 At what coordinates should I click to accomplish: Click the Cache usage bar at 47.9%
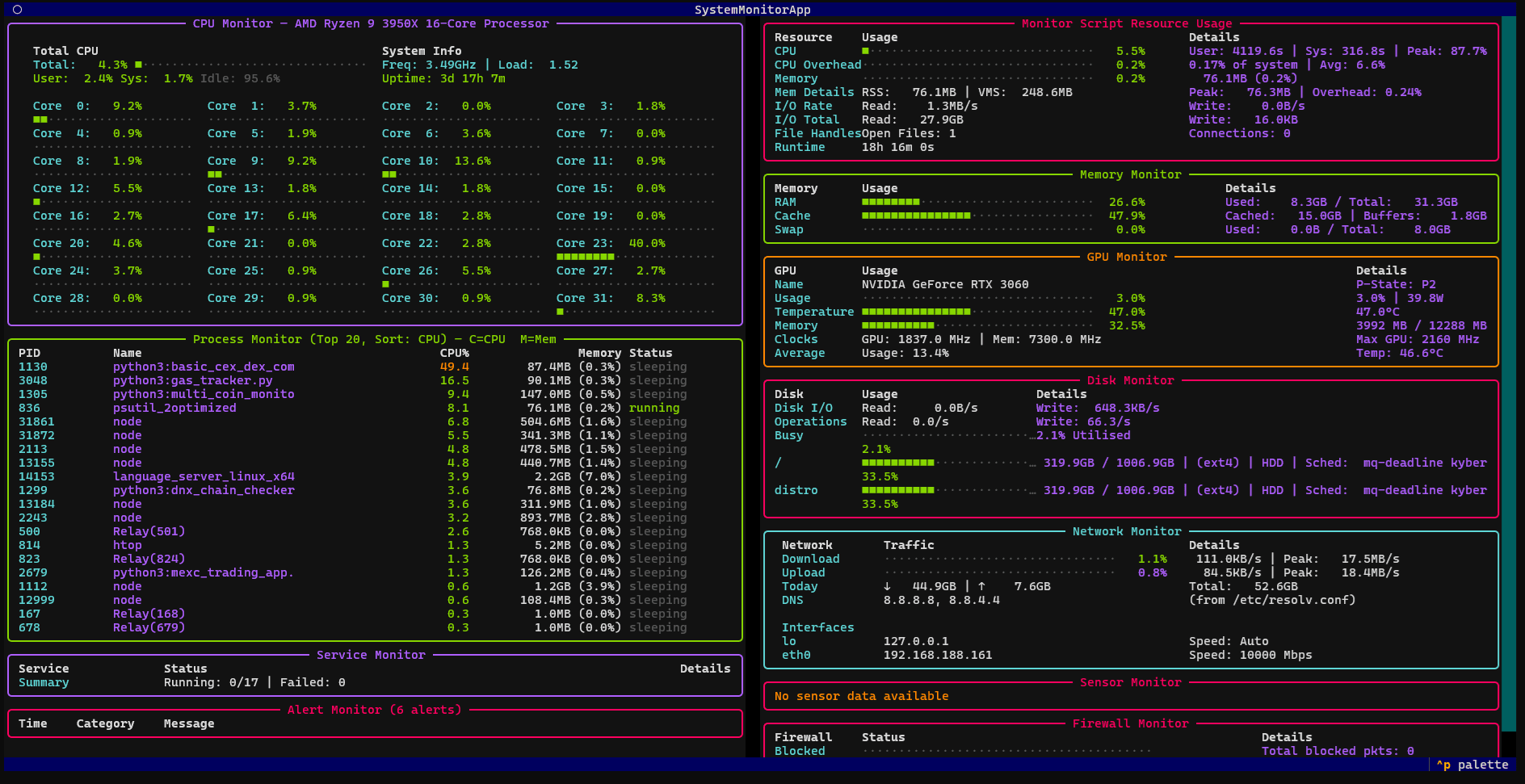click(977, 216)
